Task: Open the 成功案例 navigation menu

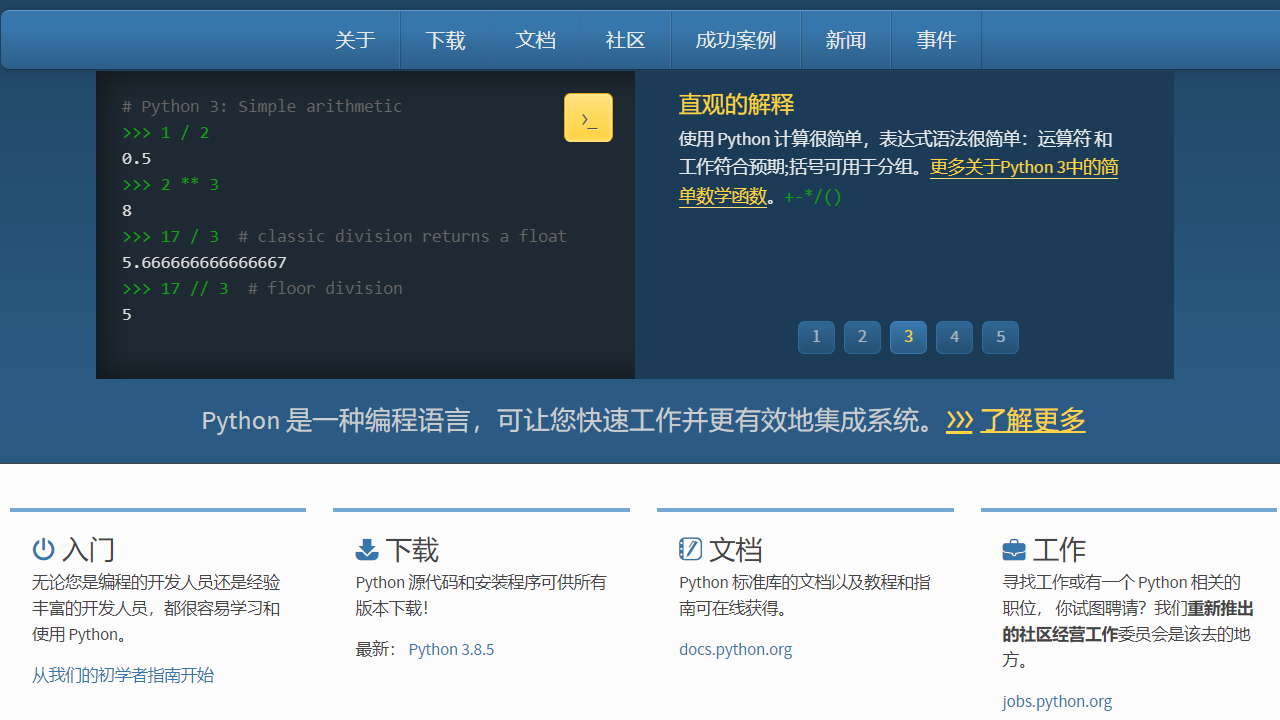Action: pyautogui.click(x=735, y=40)
